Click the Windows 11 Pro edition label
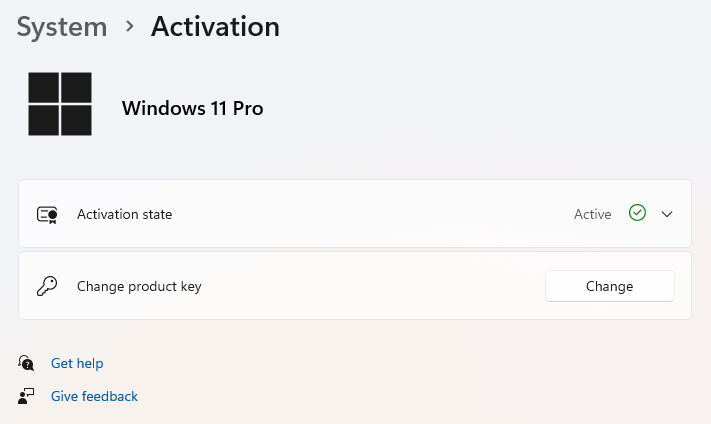The height and width of the screenshot is (424, 711). pyautogui.click(x=192, y=108)
